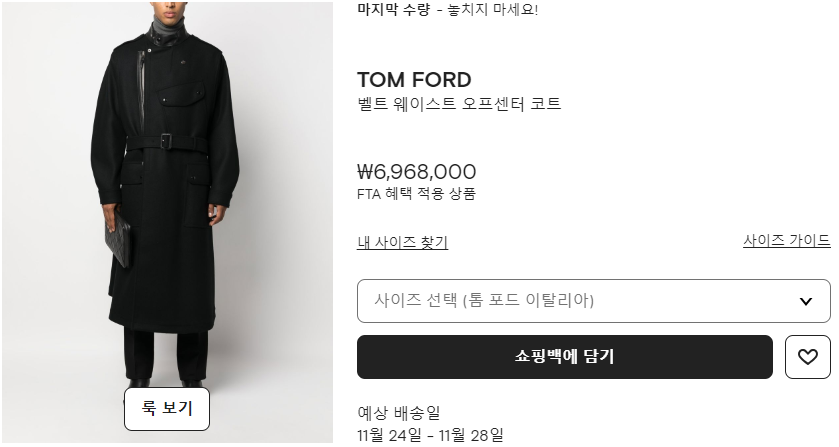Click the 놓치지 마세요! text
Screen dimensions: 839x447
pos(493,10)
